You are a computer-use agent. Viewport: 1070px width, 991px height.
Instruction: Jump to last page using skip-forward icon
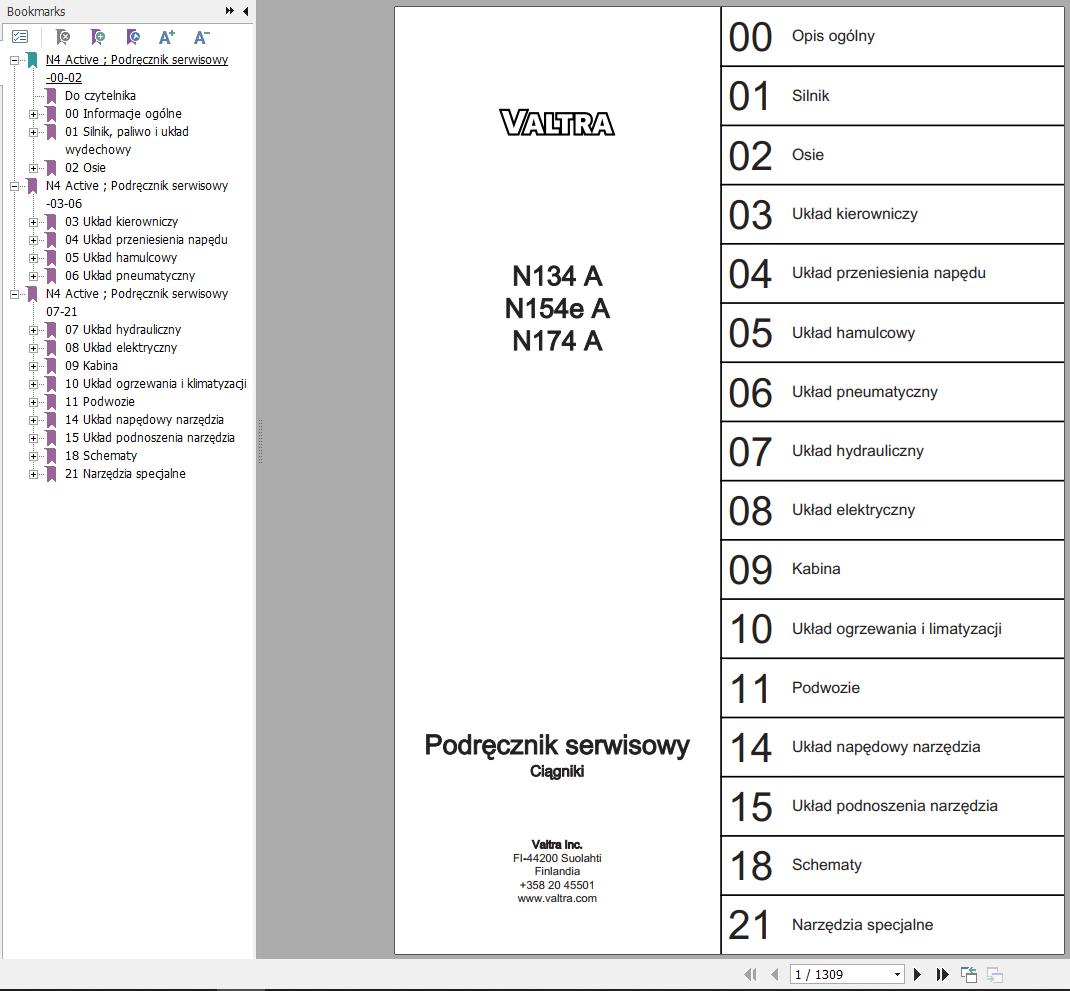pyautogui.click(x=941, y=973)
